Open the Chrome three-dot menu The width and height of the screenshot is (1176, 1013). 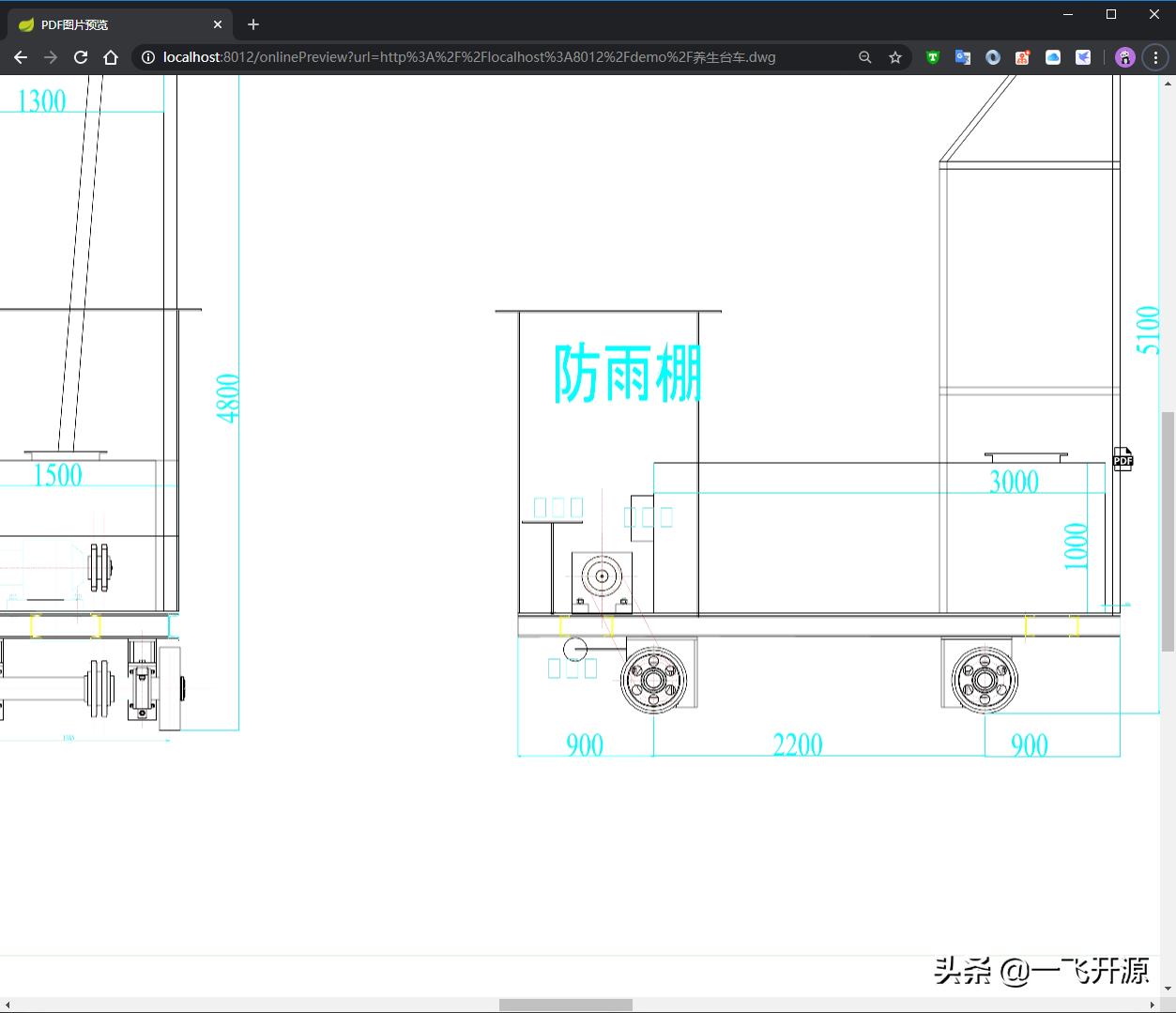1155,57
